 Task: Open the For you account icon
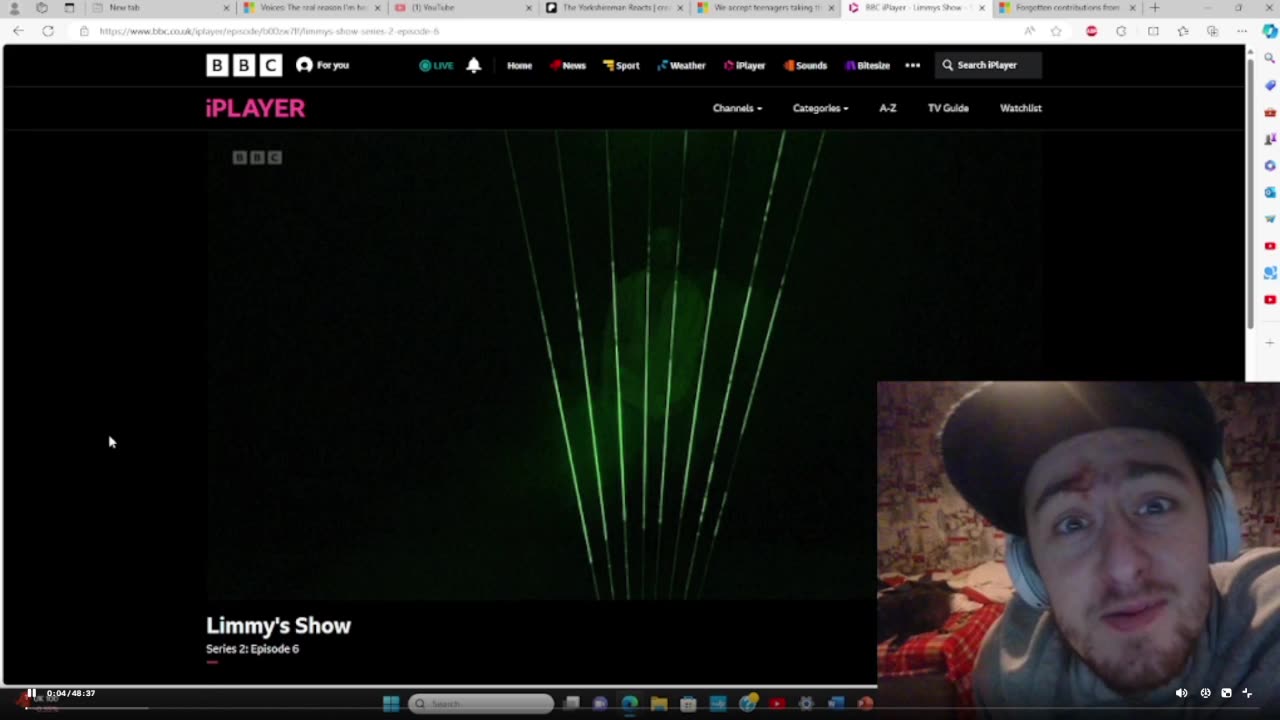(322, 65)
